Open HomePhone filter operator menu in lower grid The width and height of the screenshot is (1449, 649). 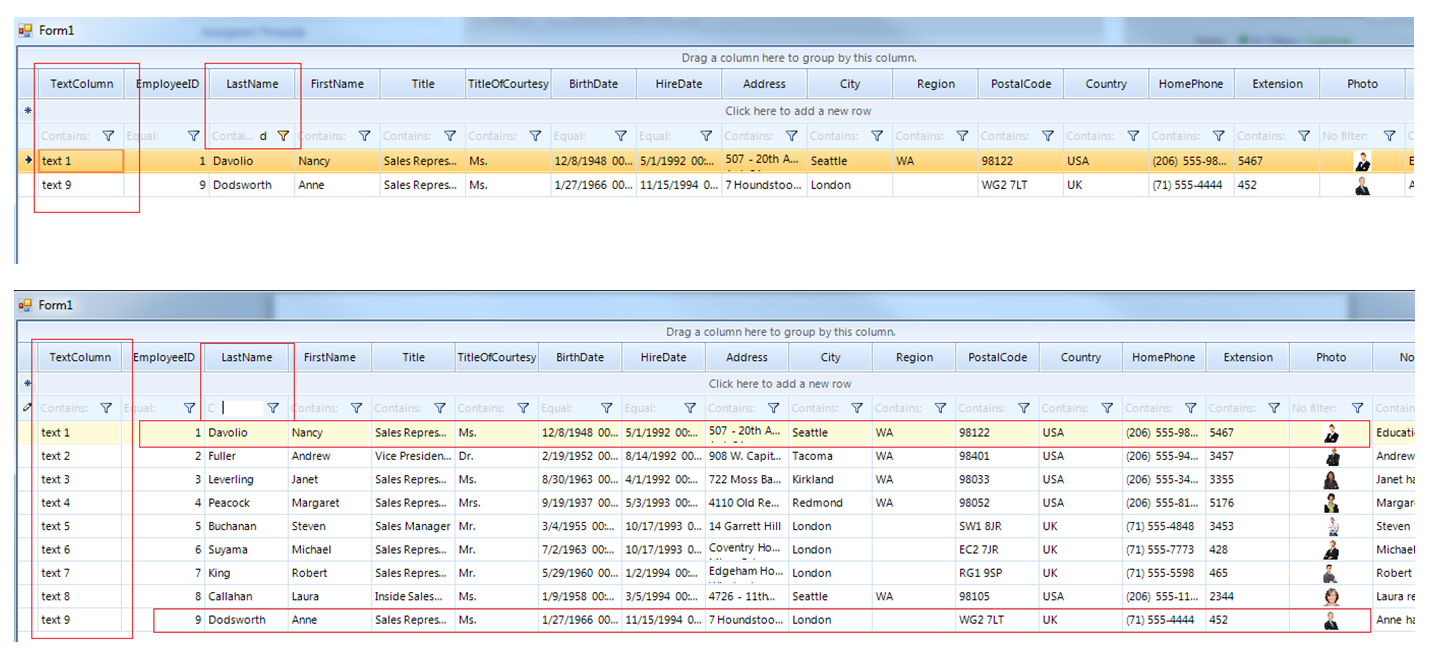tap(1146, 408)
